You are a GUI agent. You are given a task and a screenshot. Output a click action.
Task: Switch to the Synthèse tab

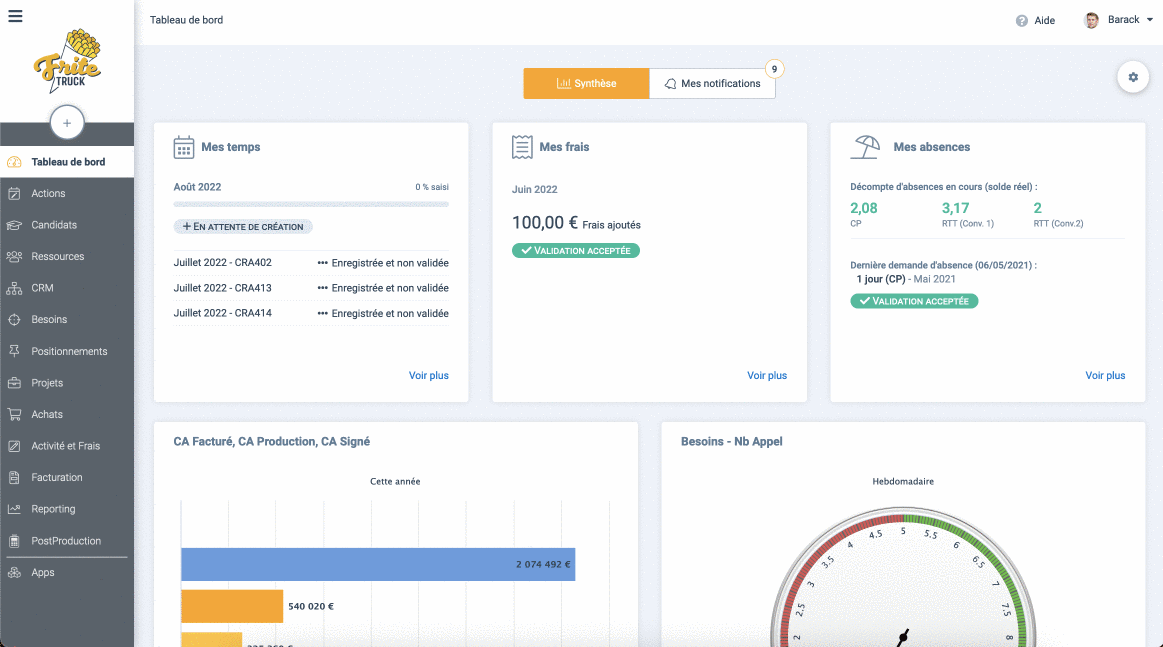pos(586,84)
